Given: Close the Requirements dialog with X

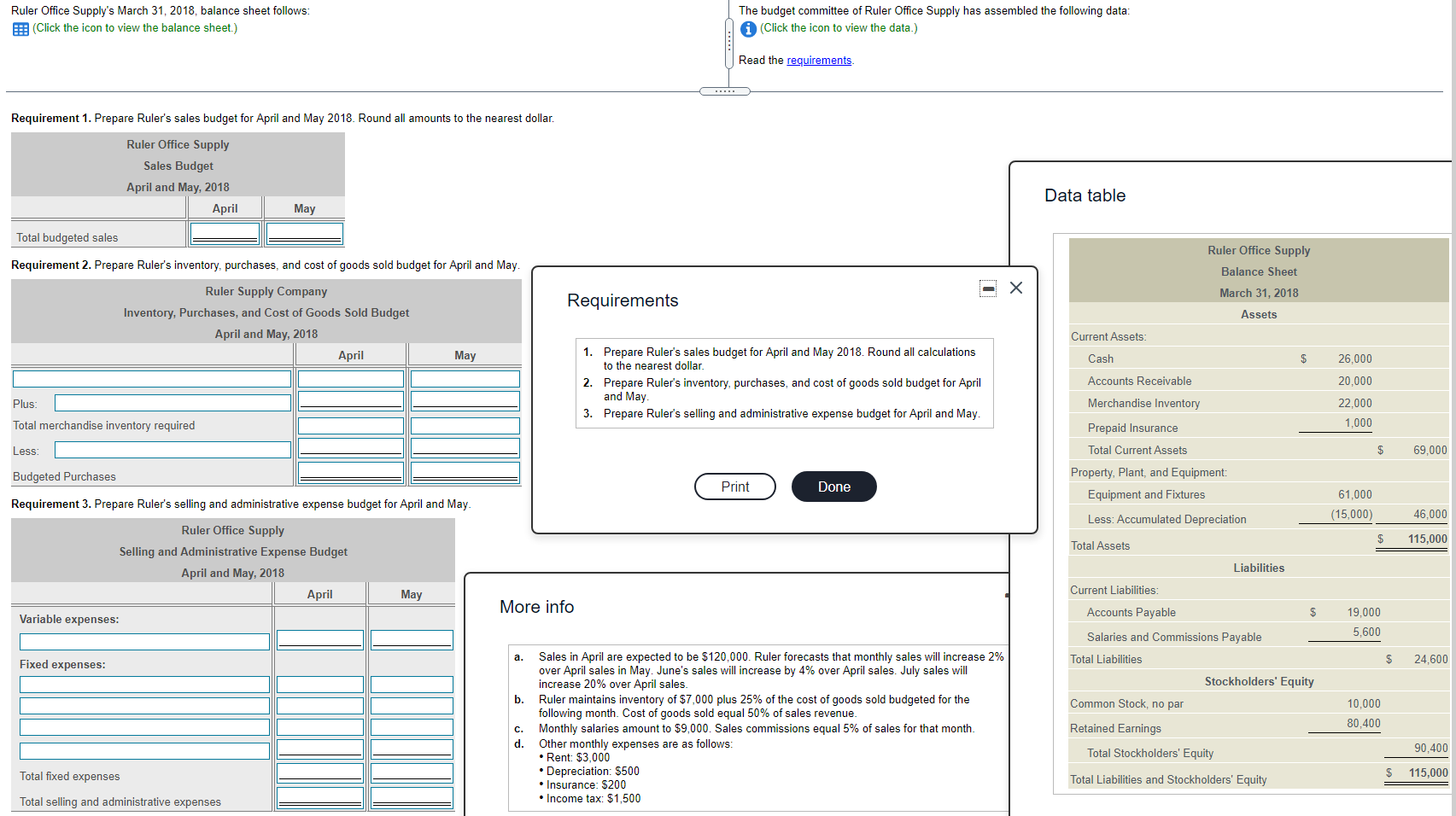Looking at the screenshot, I should click(x=1016, y=288).
